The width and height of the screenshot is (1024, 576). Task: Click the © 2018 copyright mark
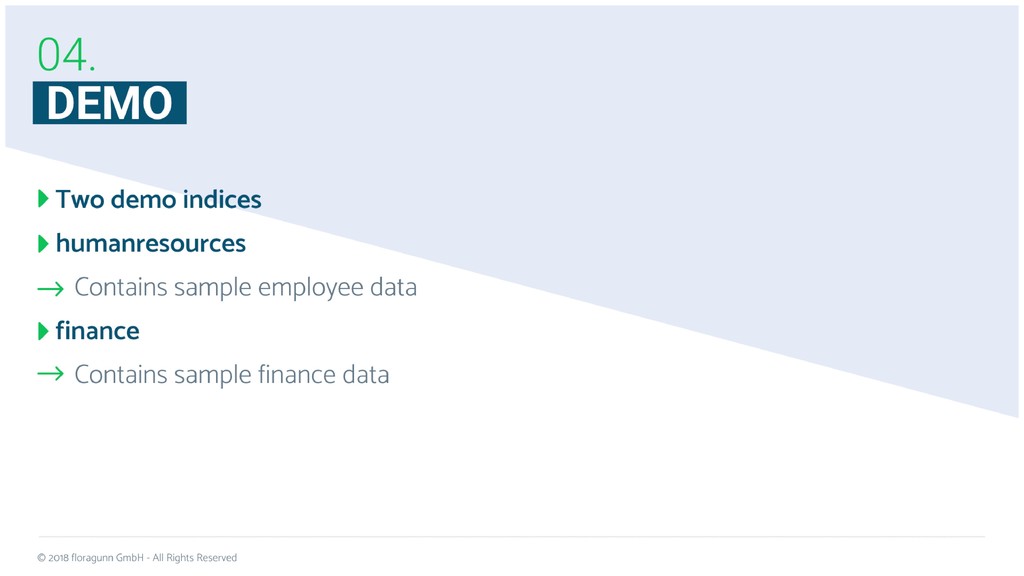point(53,558)
